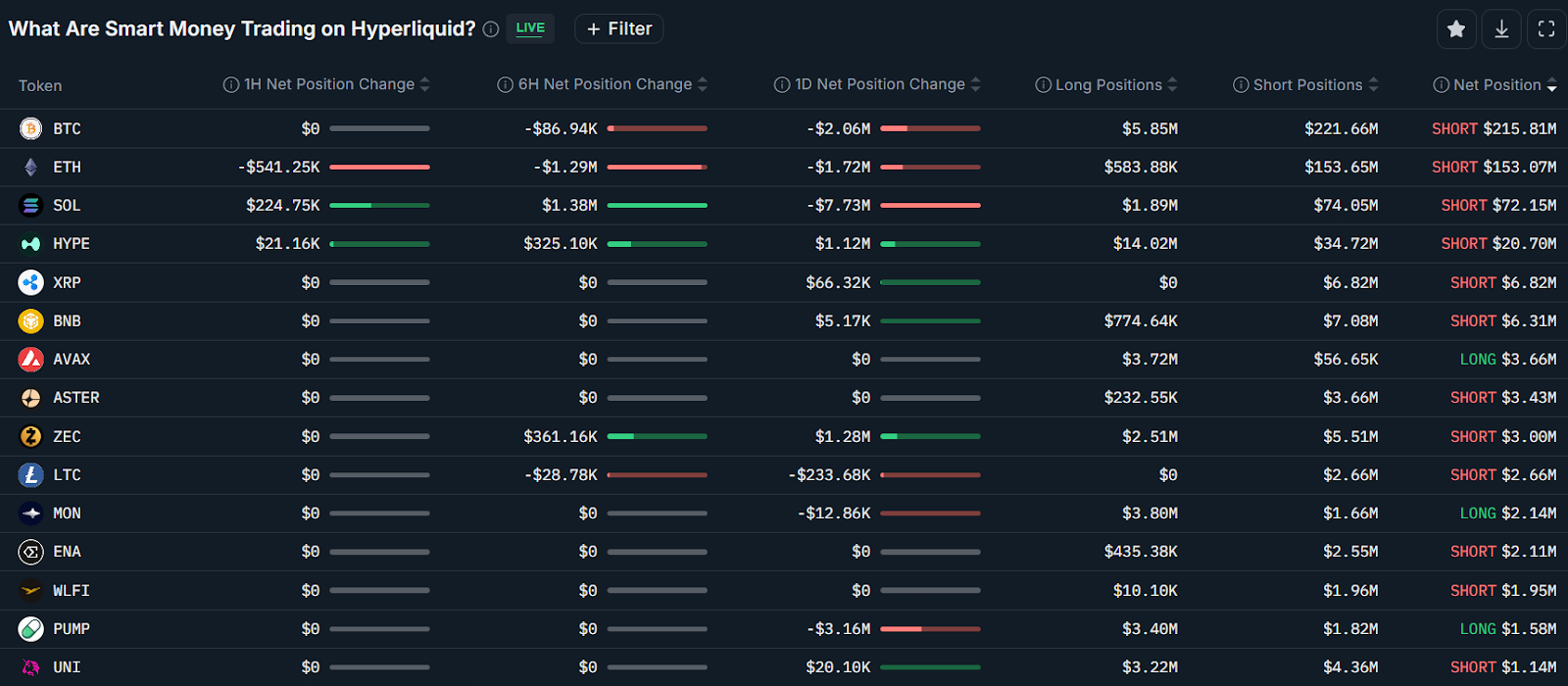Toggle the LIVE indicator badge

[x=530, y=28]
